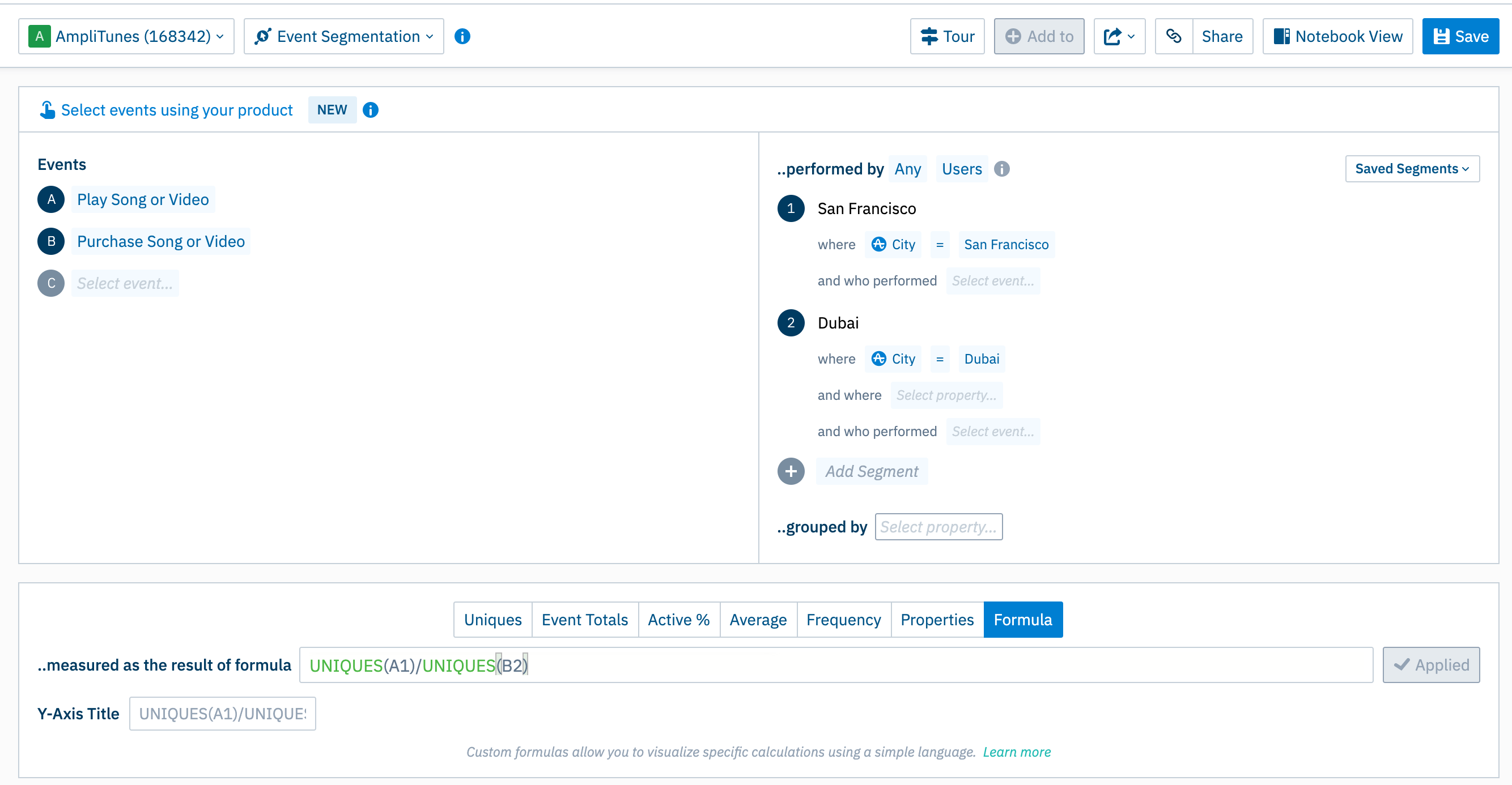This screenshot has width=1512, height=785.
Task: Click the plus icon for Add Segment
Action: click(791, 471)
